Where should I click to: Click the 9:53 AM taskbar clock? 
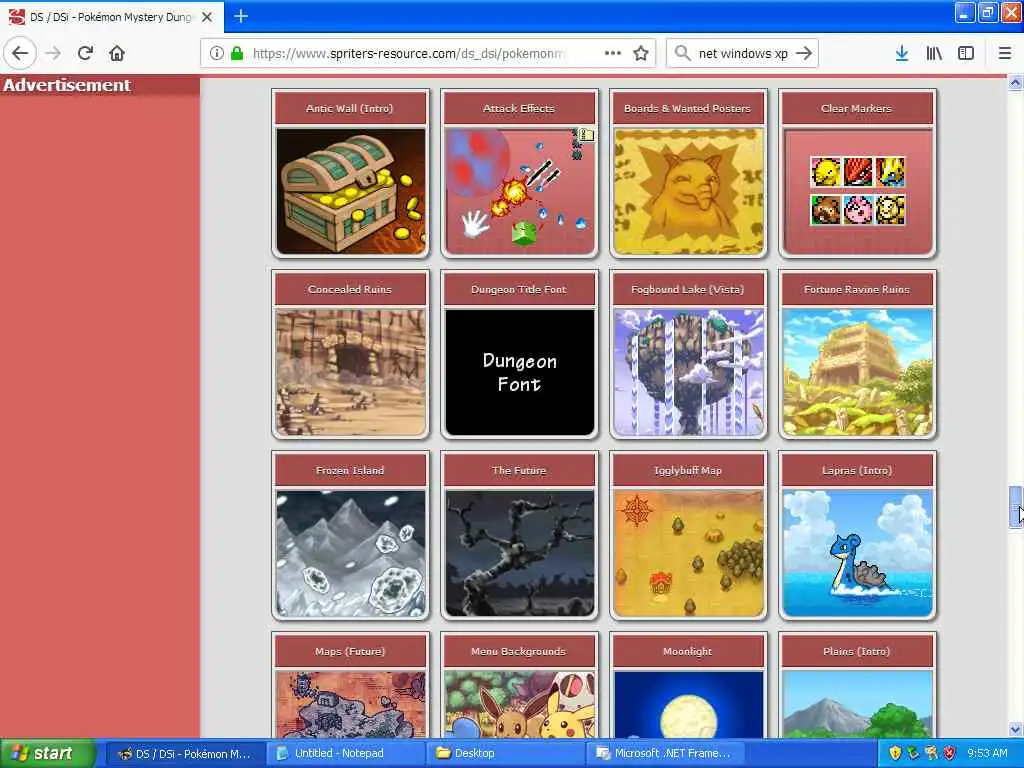987,753
